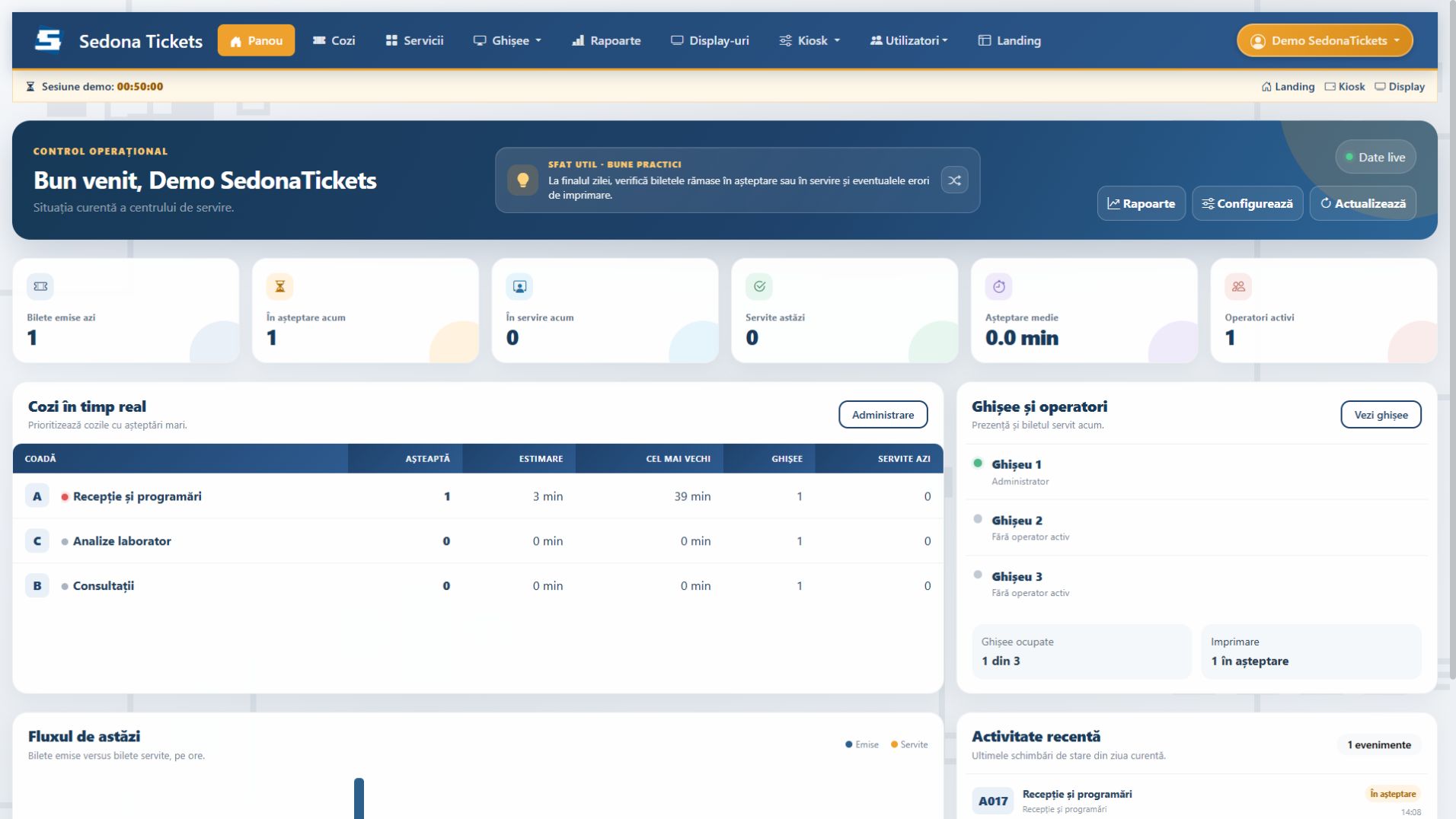The width and height of the screenshot is (1456, 819).
Task: Click the Configurează button
Action: click(1247, 203)
